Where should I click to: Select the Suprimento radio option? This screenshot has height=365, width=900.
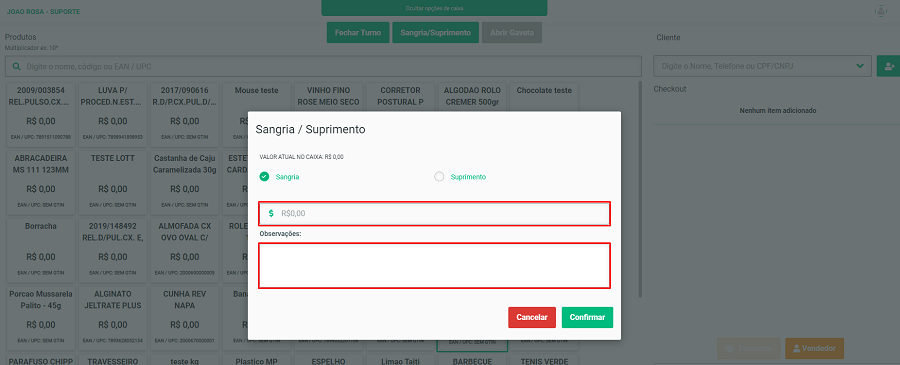[439, 177]
